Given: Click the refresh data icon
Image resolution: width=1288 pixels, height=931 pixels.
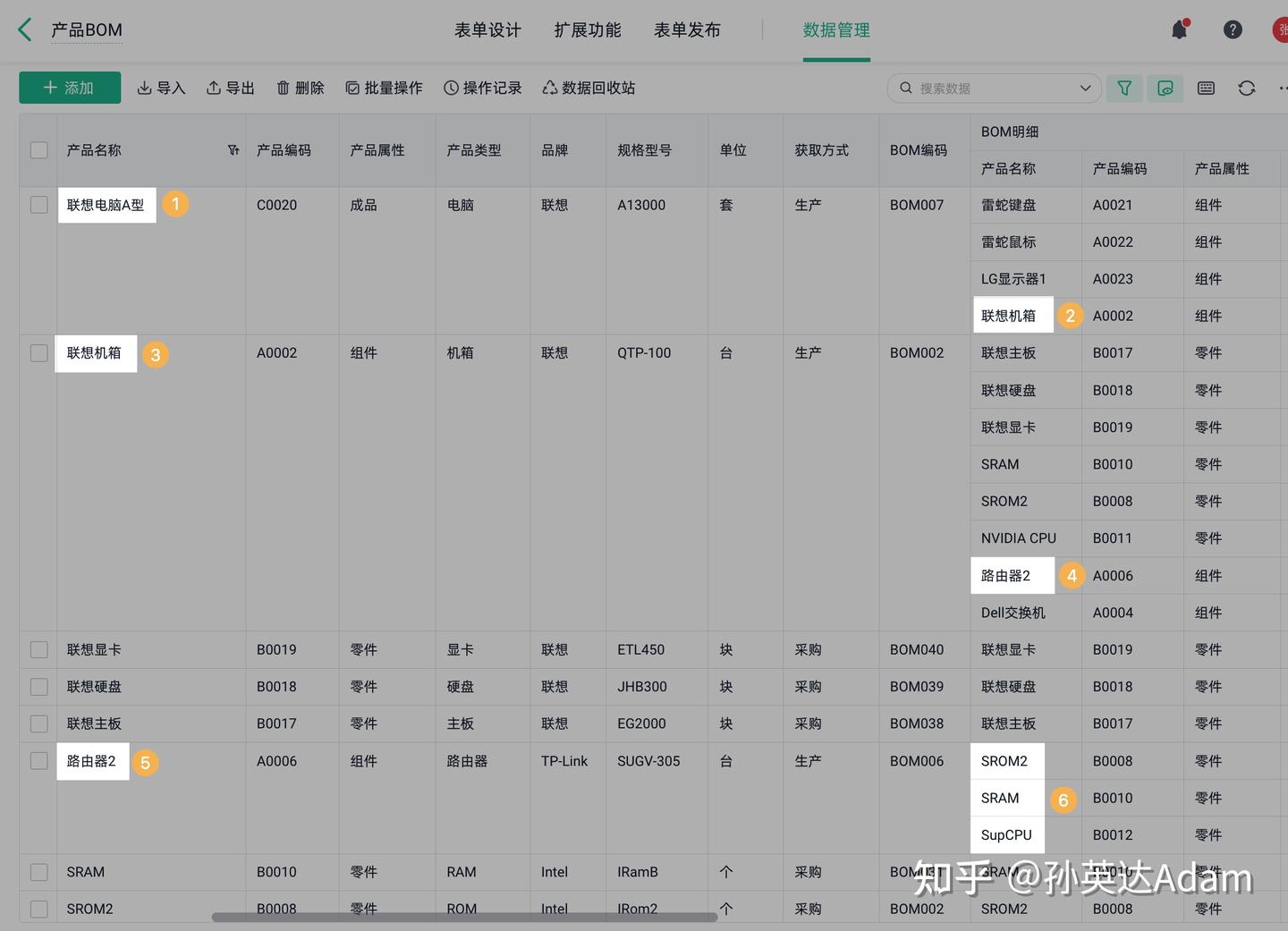Looking at the screenshot, I should pyautogui.click(x=1246, y=88).
